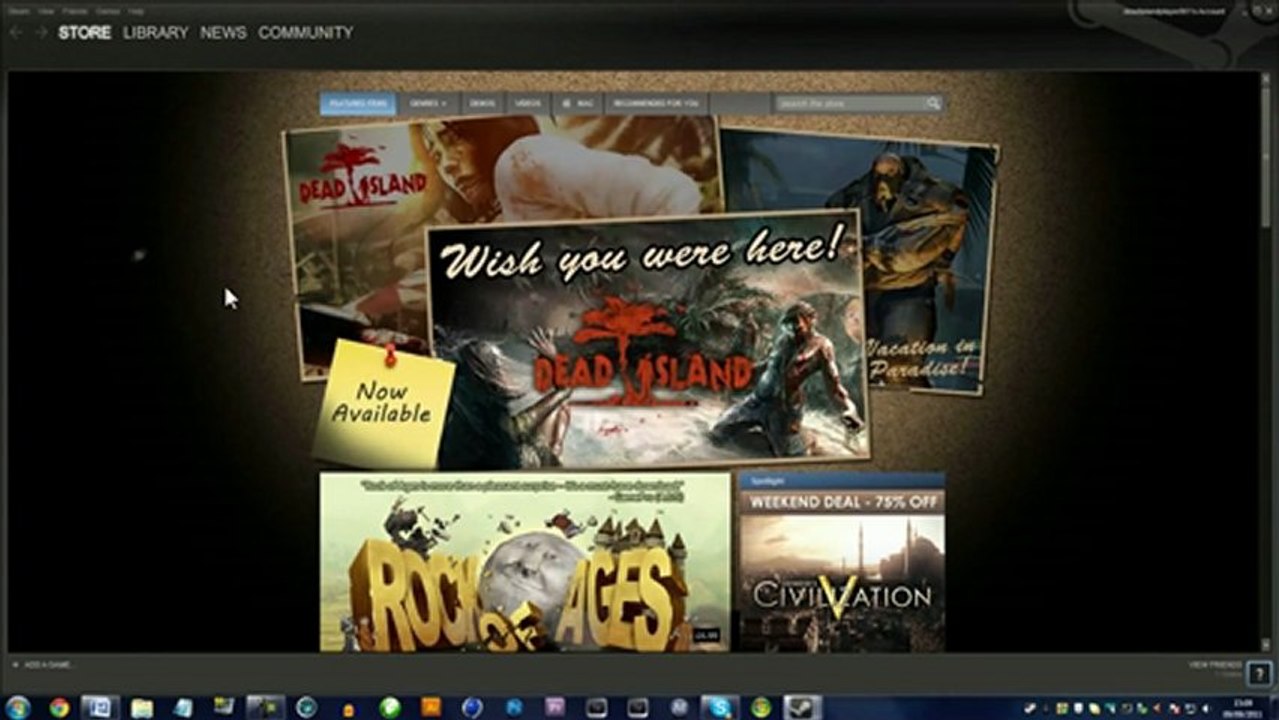Open Google Chrome from the taskbar
This screenshot has height=720, width=1279.
pos(59,707)
